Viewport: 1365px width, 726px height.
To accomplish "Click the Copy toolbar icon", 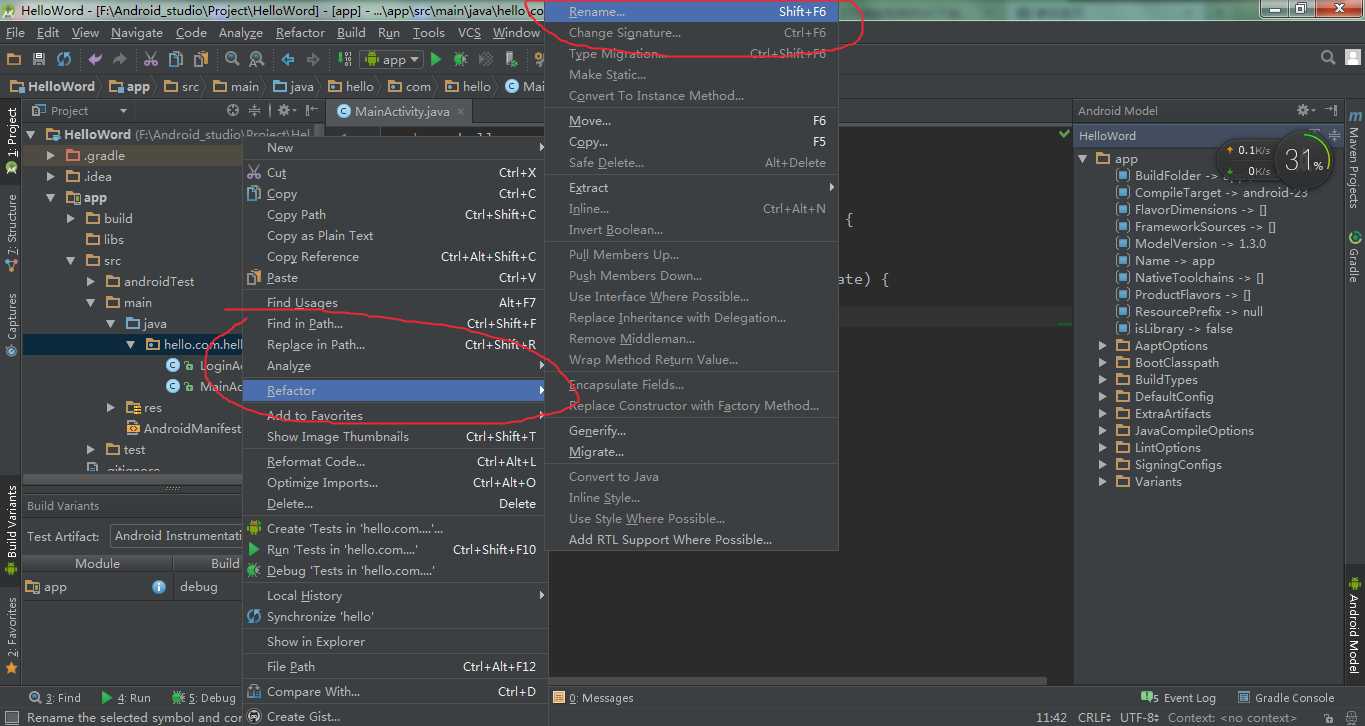I will (x=176, y=60).
